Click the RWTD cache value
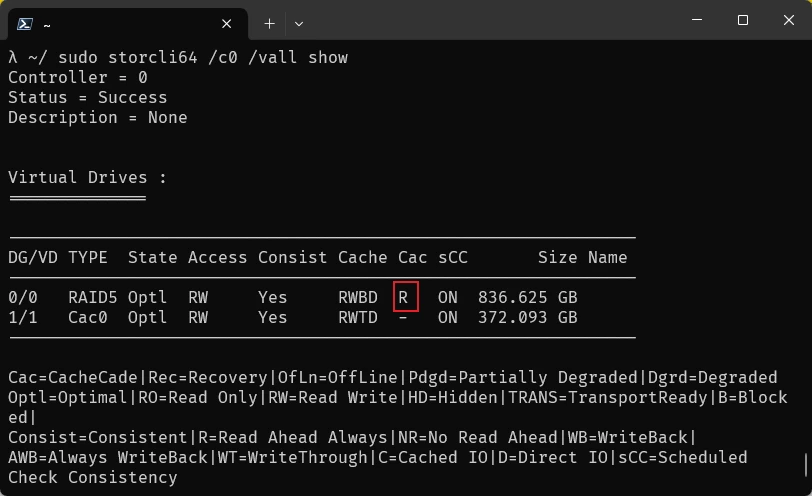The height and width of the screenshot is (496, 812). pos(358,317)
